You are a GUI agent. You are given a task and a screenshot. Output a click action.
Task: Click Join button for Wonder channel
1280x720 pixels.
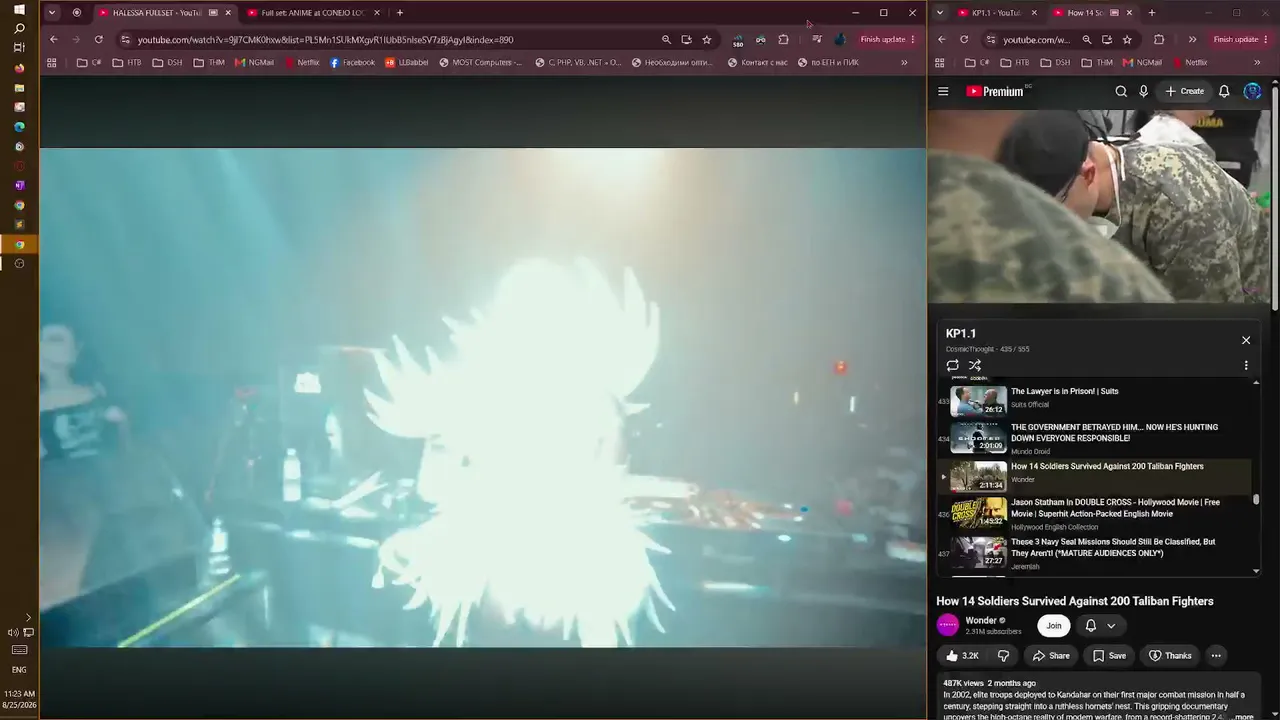click(x=1054, y=626)
